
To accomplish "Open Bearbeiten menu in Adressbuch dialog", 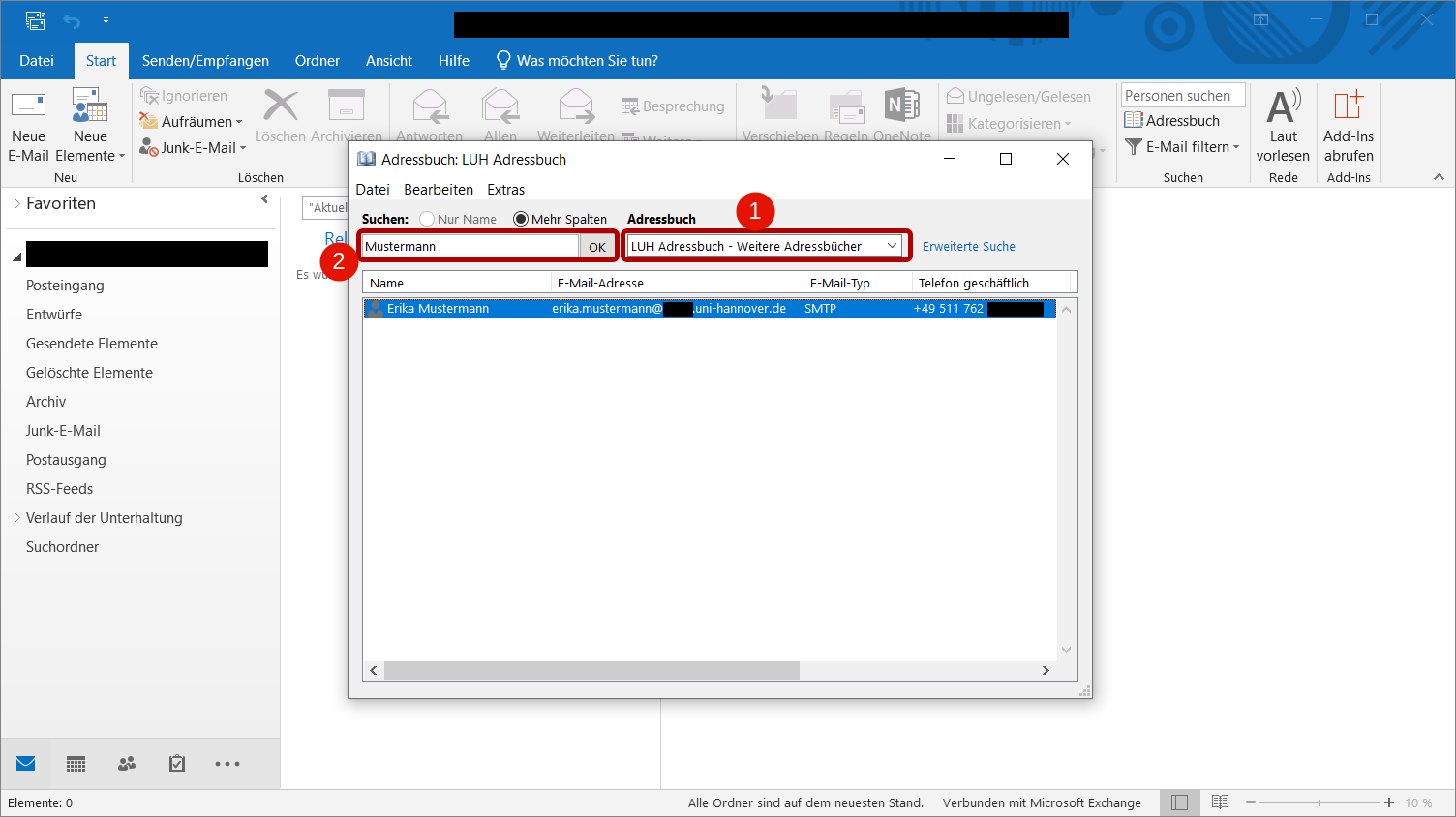I will click(439, 190).
